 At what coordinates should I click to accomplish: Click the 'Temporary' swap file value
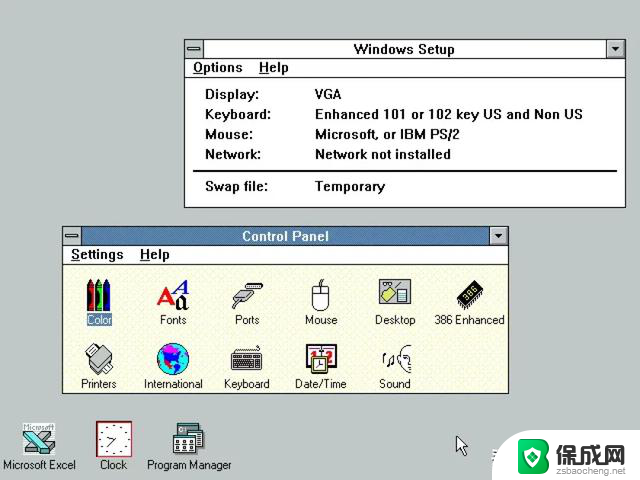coord(350,187)
